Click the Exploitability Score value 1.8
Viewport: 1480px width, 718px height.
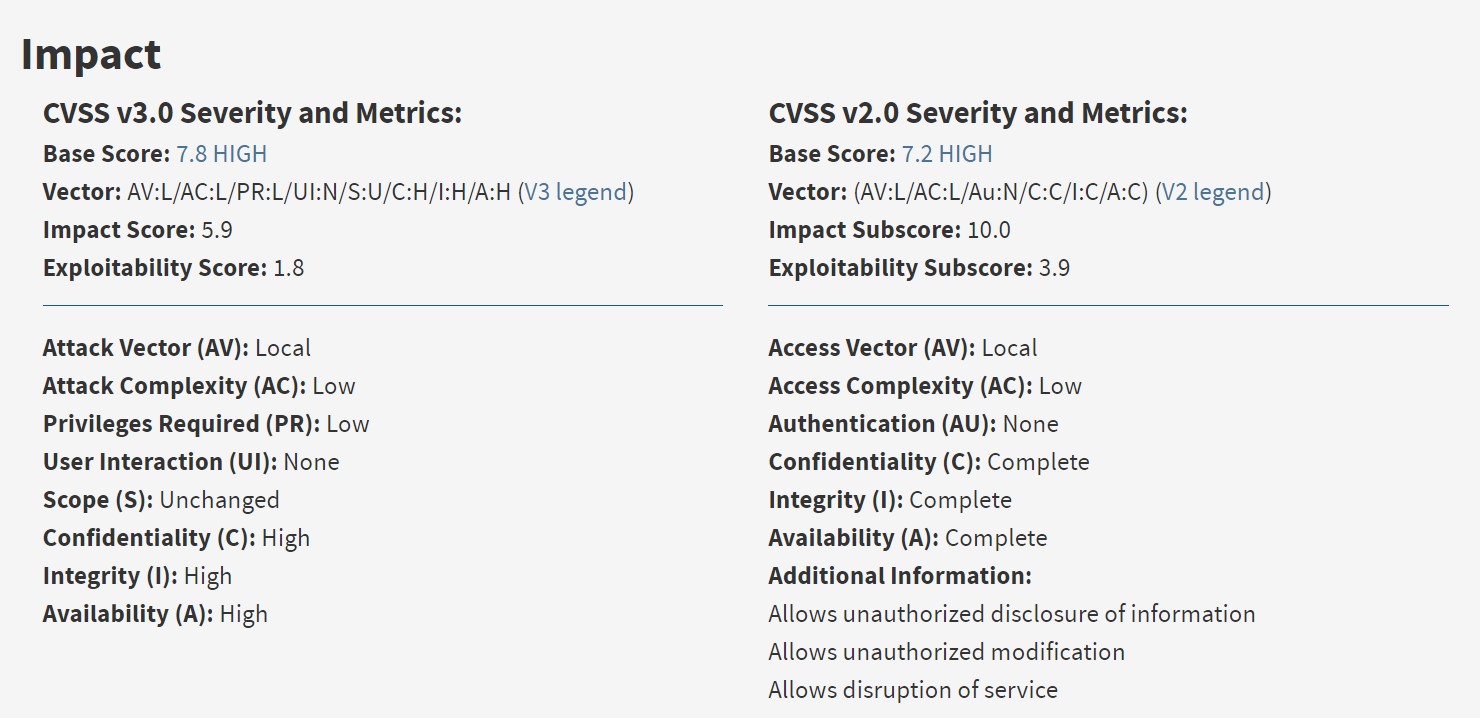click(288, 268)
